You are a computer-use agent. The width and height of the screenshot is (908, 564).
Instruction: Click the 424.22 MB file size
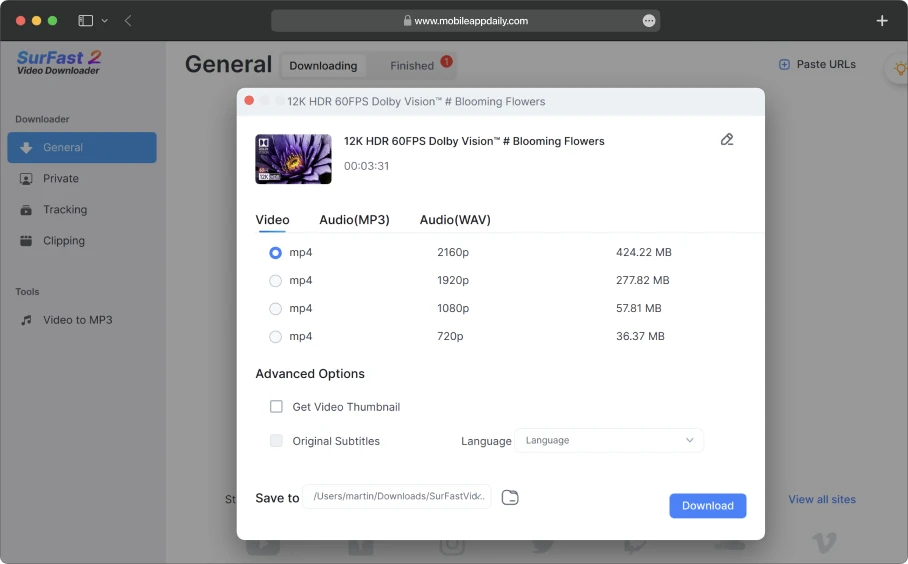tap(643, 252)
